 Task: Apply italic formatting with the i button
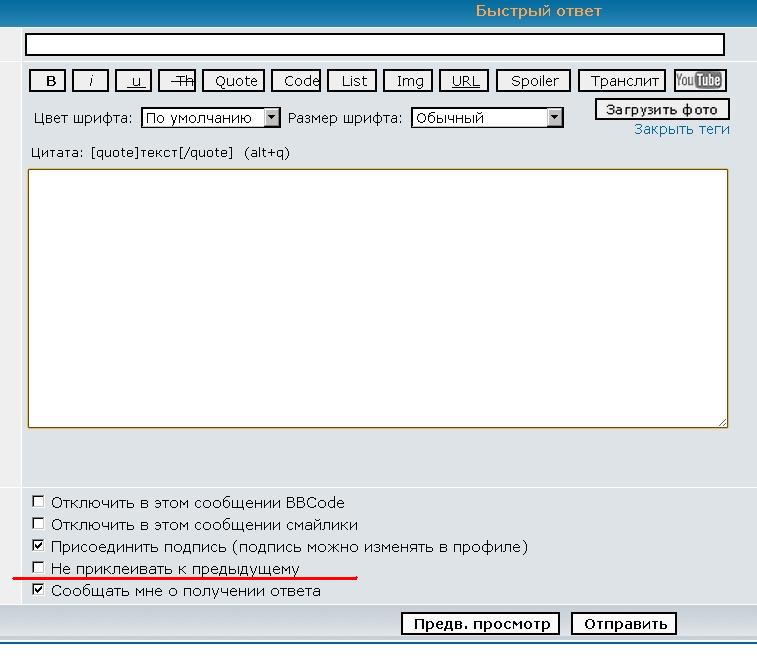(x=91, y=81)
